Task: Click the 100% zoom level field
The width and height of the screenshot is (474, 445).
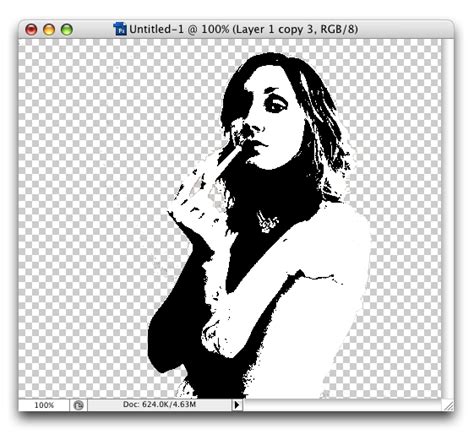Action: pyautogui.click(x=44, y=405)
